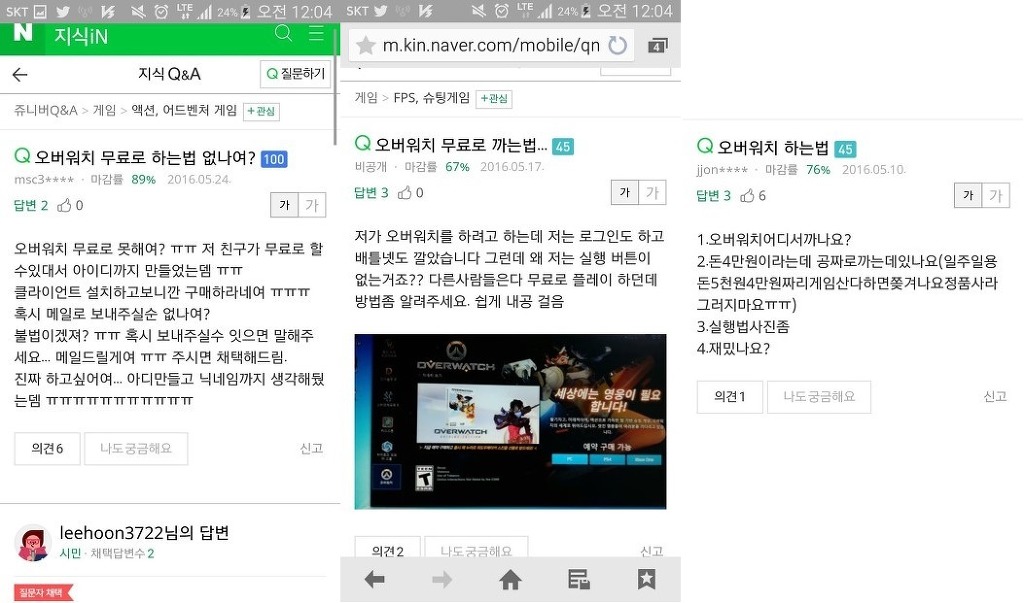Open the Overwatch launcher screenshot image
Viewport: 1024px width, 603px height.
[x=510, y=421]
